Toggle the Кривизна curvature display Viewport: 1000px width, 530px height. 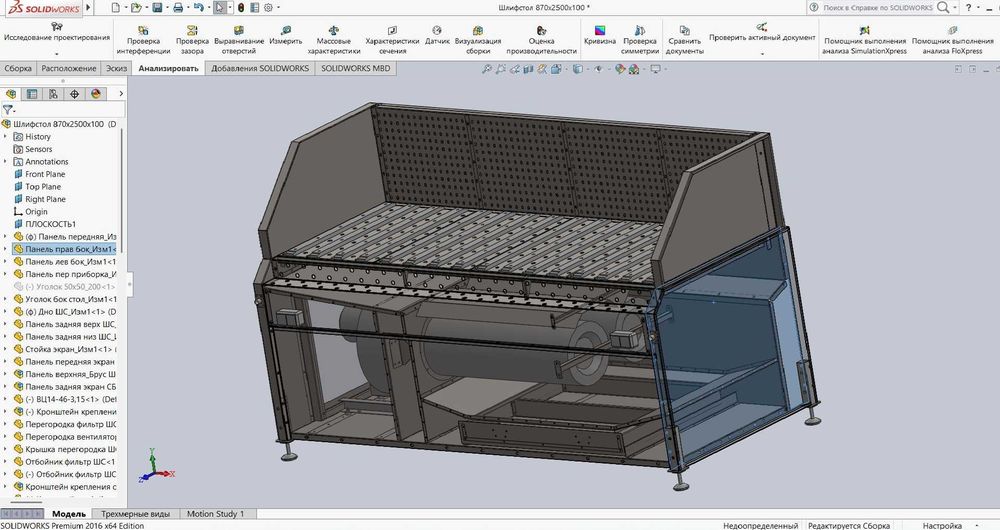click(x=600, y=30)
